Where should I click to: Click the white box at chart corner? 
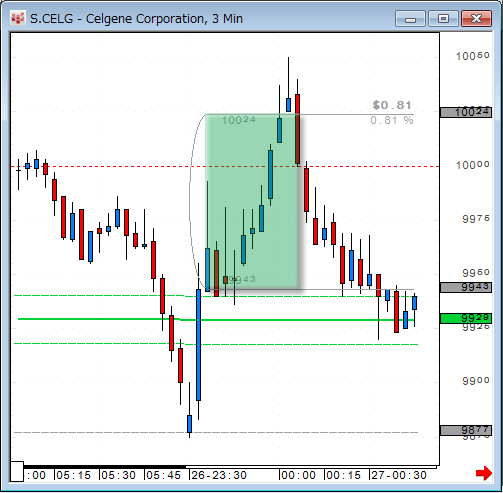[17, 471]
